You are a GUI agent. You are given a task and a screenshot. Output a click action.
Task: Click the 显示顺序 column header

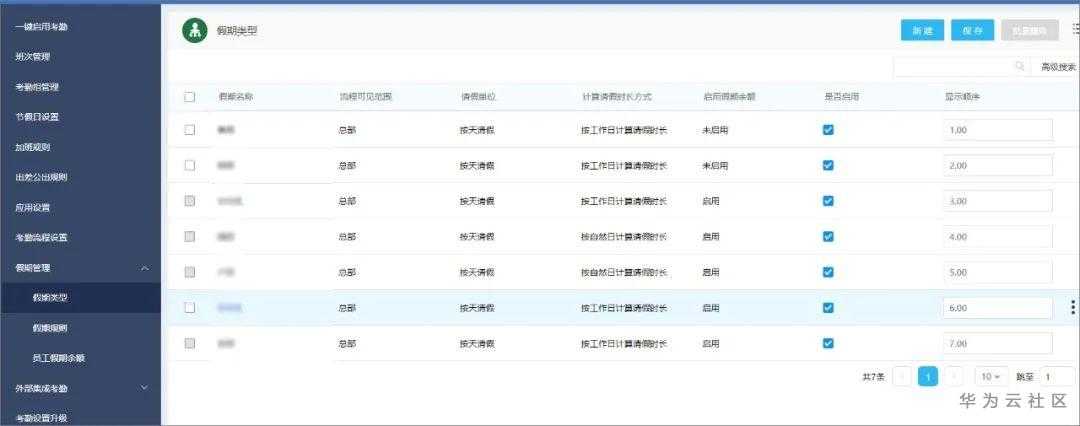point(962,97)
